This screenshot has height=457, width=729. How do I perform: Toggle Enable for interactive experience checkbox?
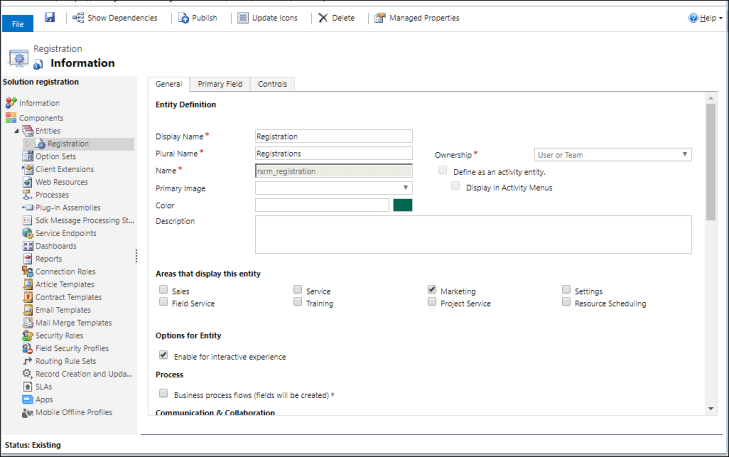(x=163, y=355)
